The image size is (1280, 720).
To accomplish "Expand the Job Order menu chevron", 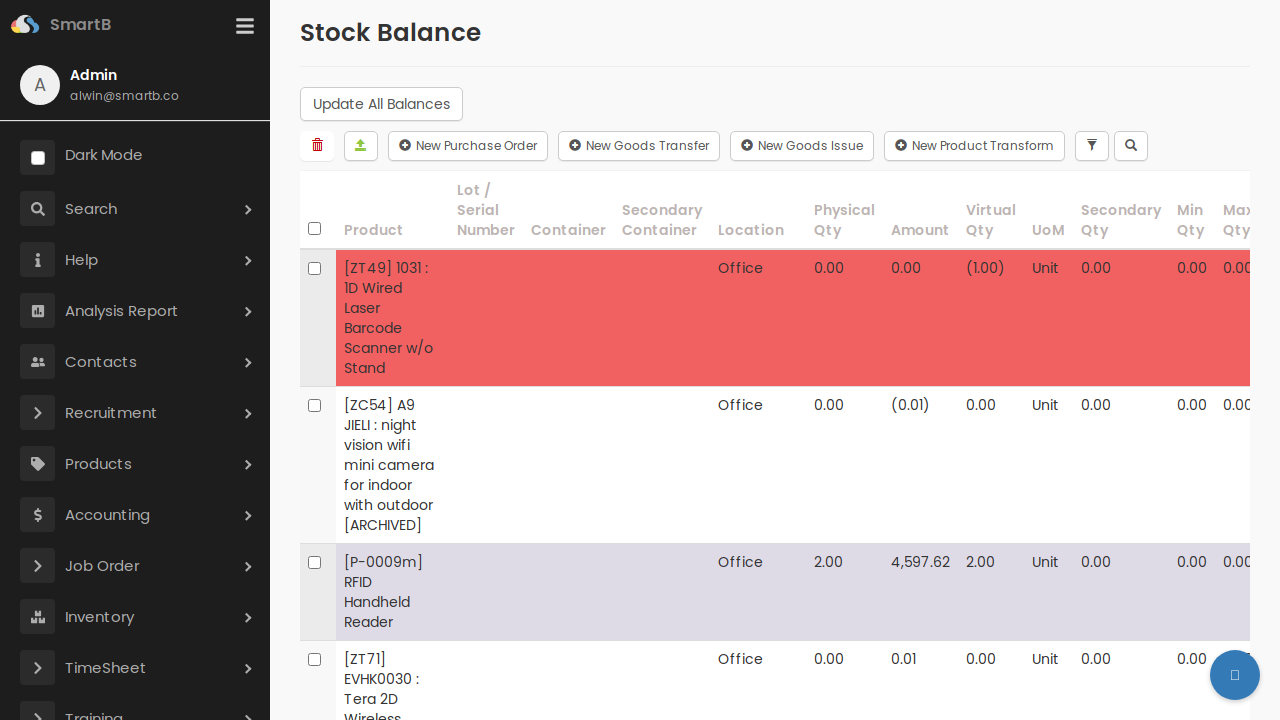I will click(x=248, y=566).
